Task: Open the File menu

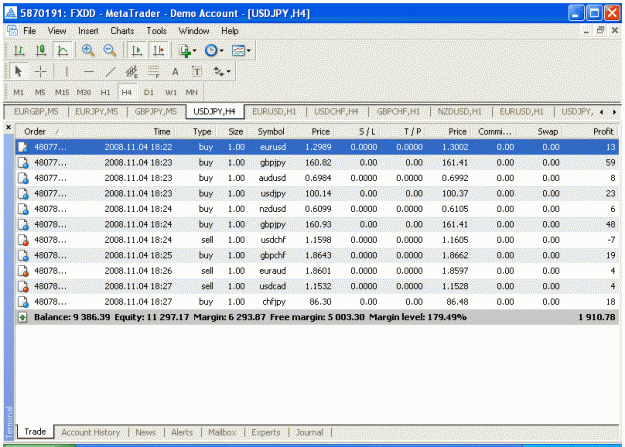Action: click(29, 31)
